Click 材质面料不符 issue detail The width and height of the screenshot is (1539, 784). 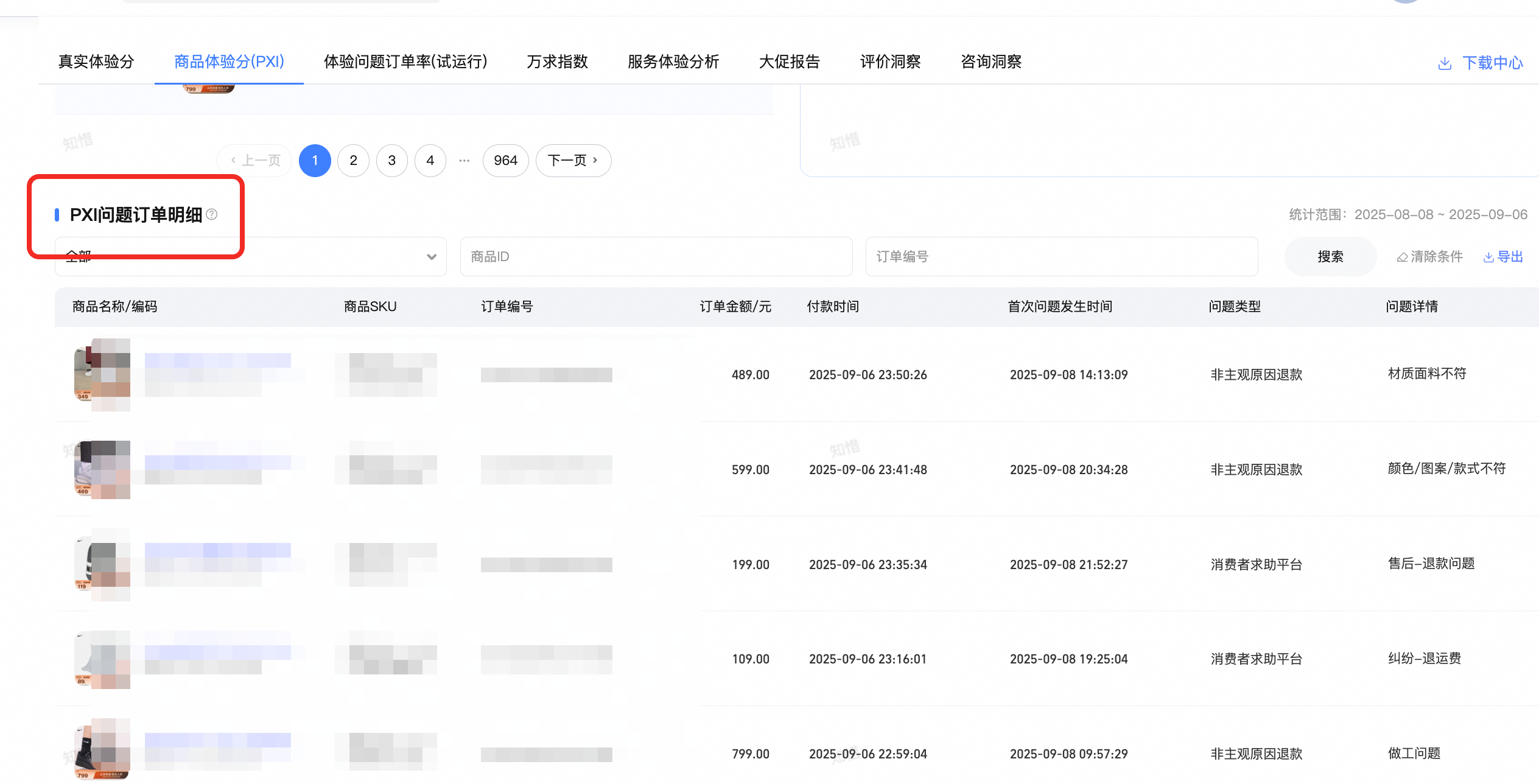coord(1427,373)
